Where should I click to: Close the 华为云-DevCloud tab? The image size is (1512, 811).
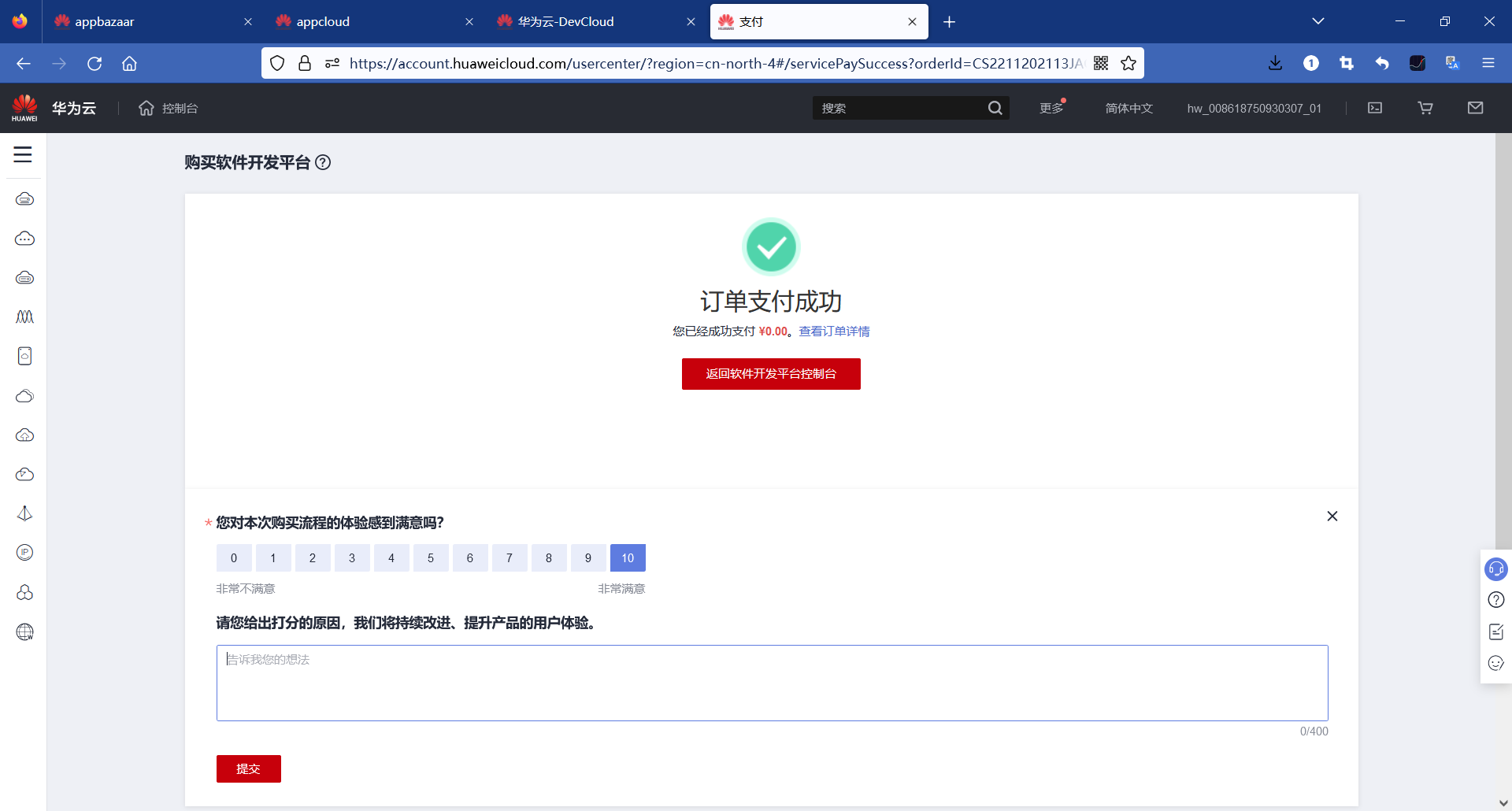[691, 21]
